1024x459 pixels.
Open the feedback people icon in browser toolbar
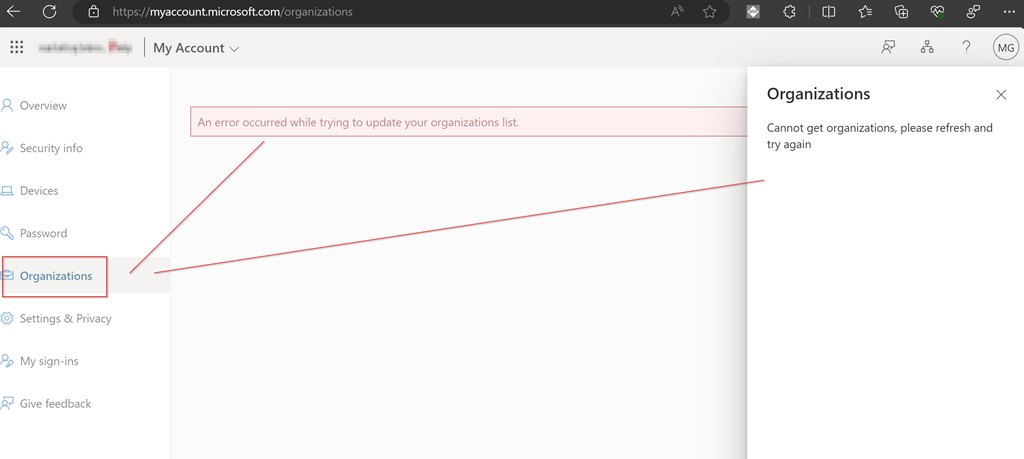click(974, 11)
